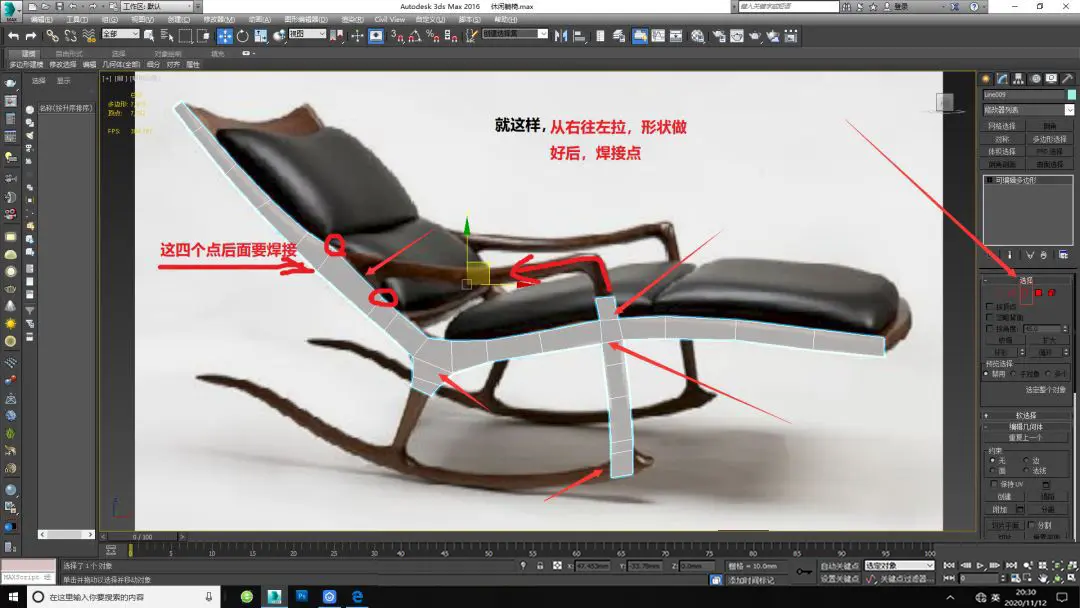Click the 自动关键点 Auto Key button
Screen dimensions: 1080x608
[x=839, y=566]
